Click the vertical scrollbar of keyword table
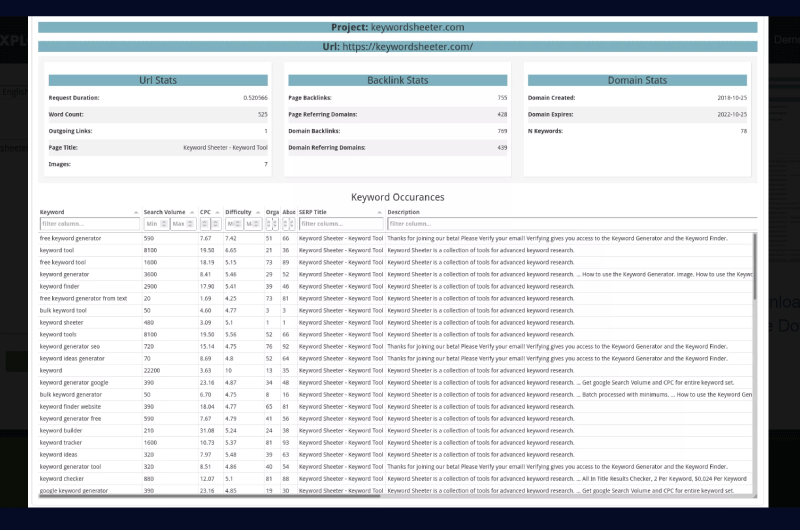 [755, 266]
